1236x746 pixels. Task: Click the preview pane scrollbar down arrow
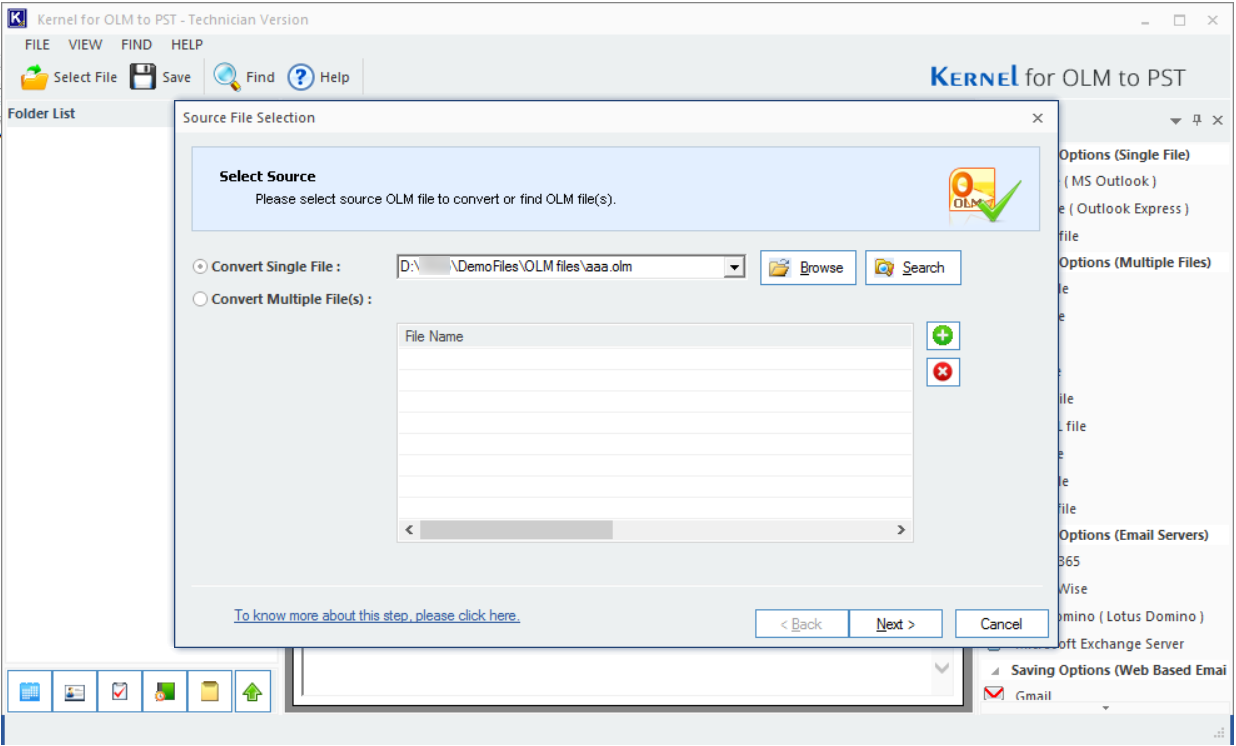click(x=942, y=667)
